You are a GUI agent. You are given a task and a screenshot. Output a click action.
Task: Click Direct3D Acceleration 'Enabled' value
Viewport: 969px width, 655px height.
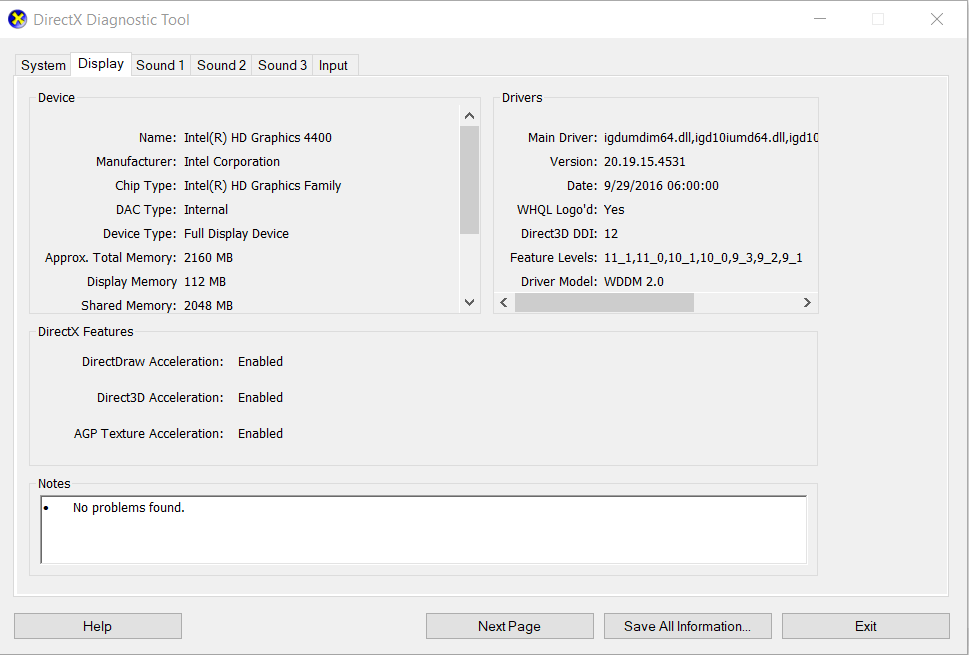tap(260, 397)
